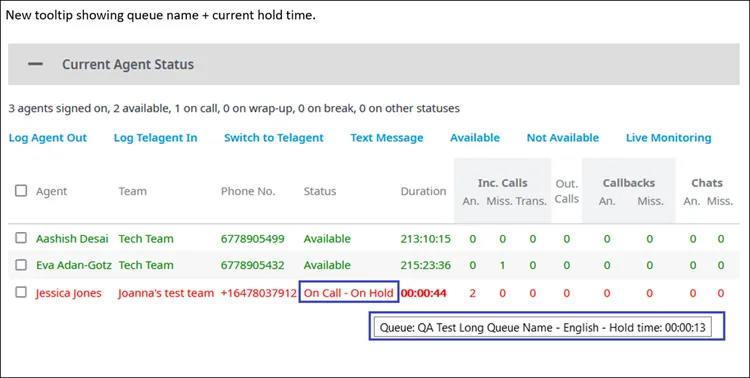Click duration 213:10:15
This screenshot has height=378, width=750.
click(425, 238)
